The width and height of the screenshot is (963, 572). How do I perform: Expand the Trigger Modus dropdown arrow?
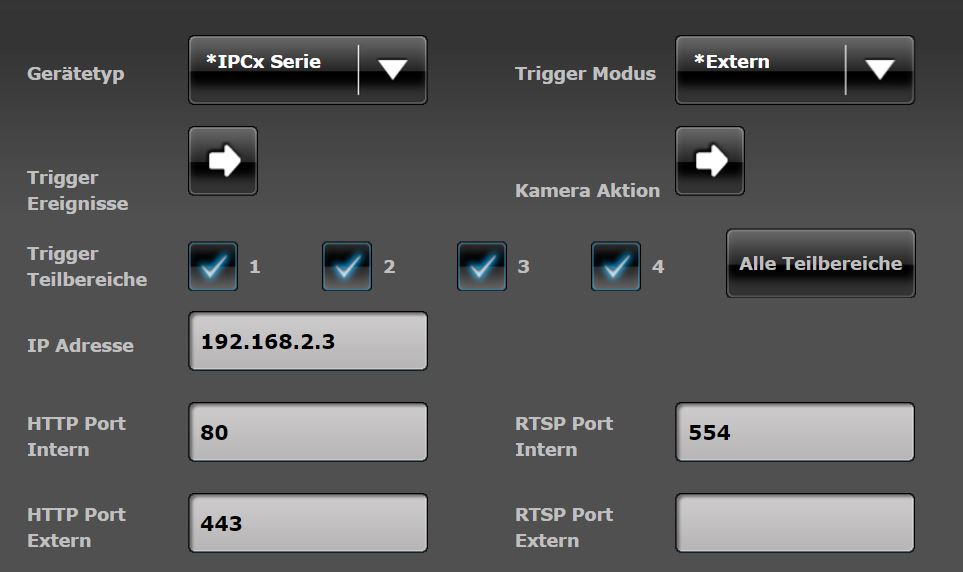point(880,70)
